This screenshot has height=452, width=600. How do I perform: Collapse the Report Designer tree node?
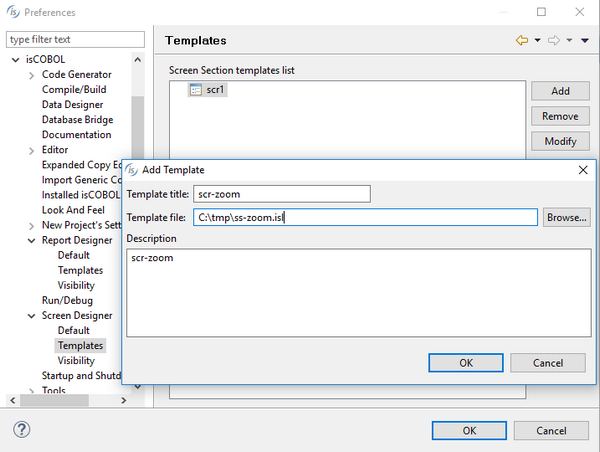(x=31, y=240)
